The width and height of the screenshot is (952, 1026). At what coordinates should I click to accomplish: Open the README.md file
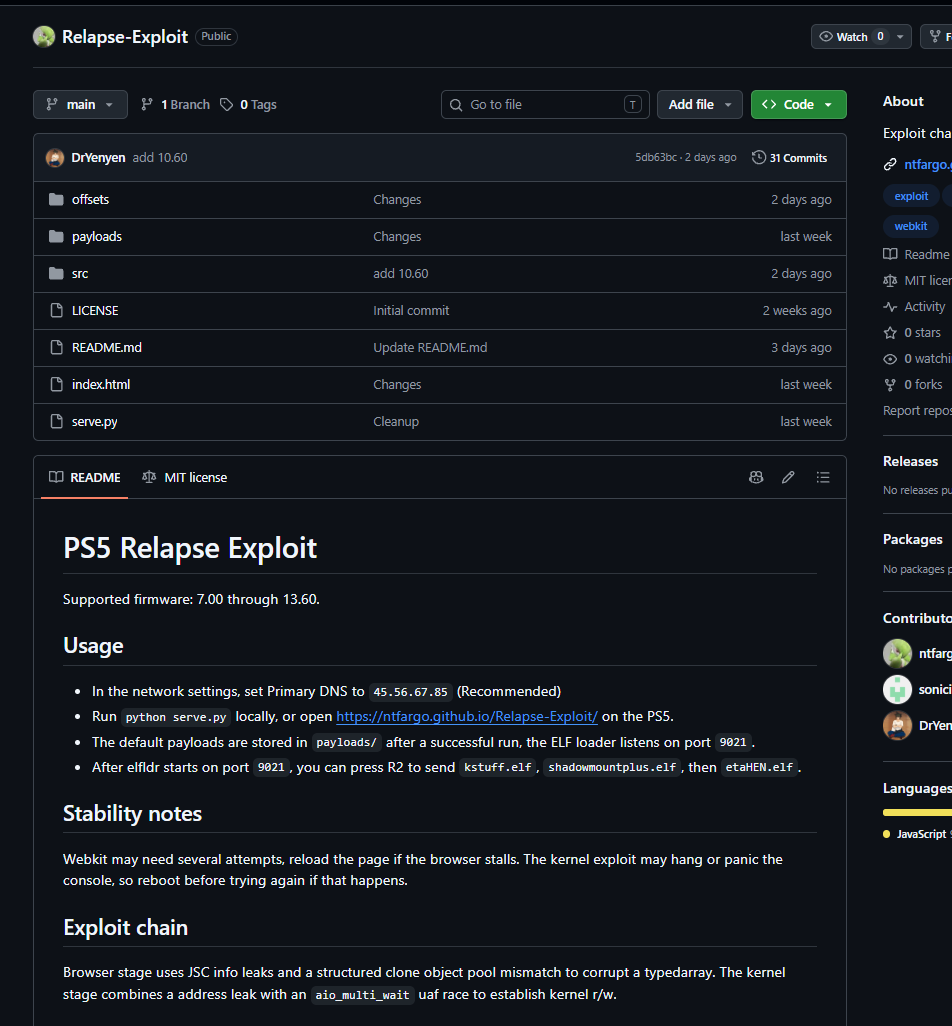coord(107,347)
